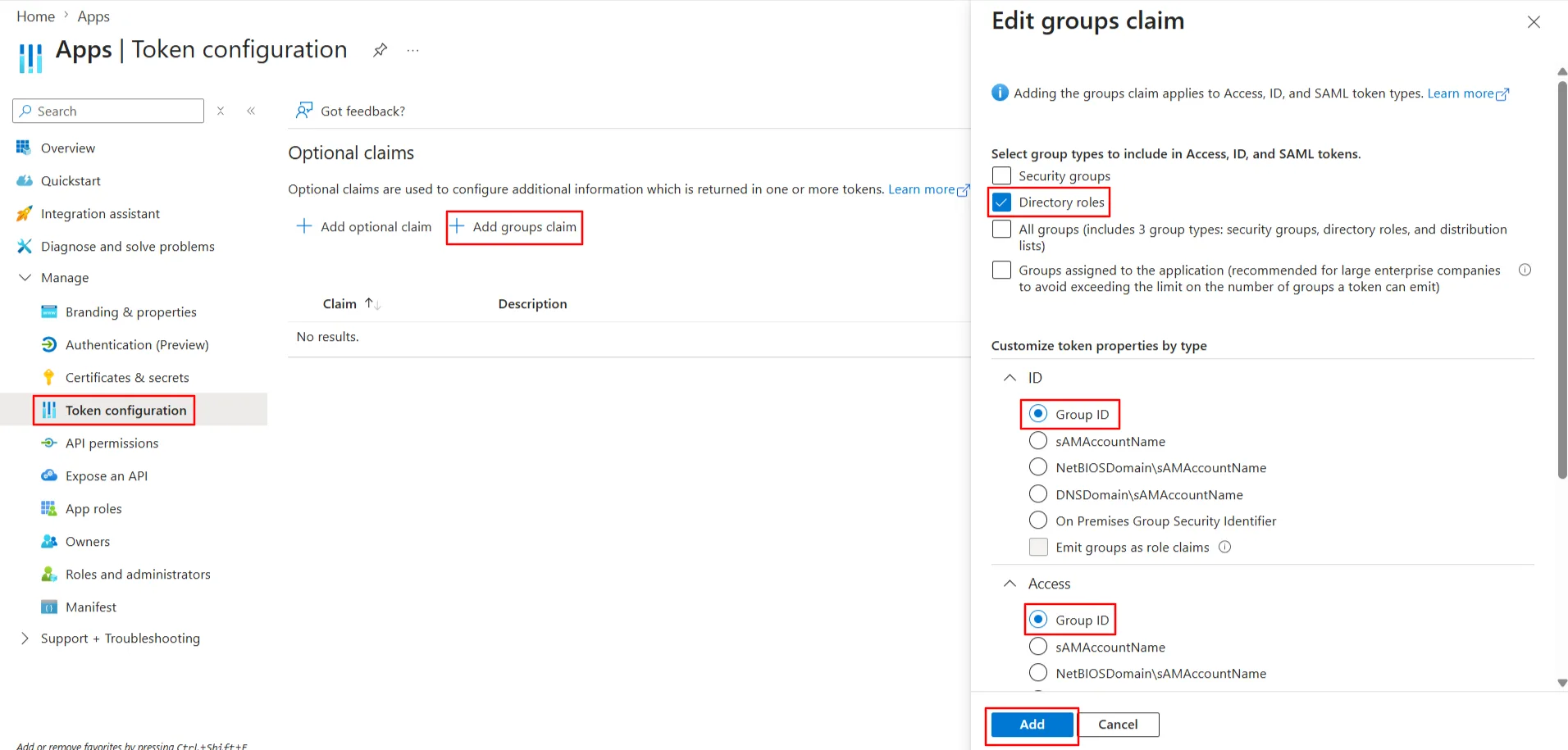Viewport: 1568px width, 750px height.
Task: Open Learn more link in groups claim banner
Action: point(1468,93)
